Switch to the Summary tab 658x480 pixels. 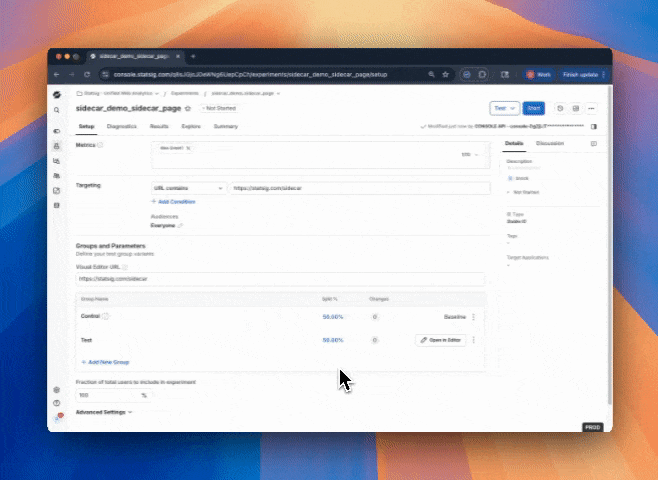(225, 127)
